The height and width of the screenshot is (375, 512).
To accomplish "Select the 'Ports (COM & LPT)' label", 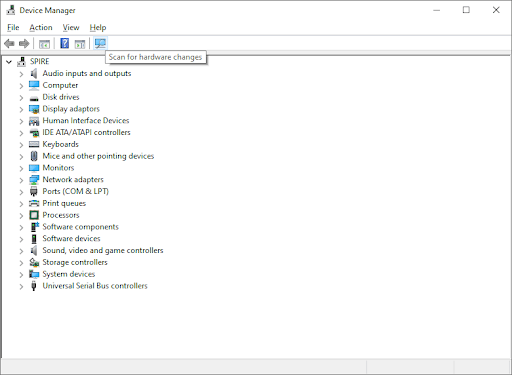I will point(75,191).
